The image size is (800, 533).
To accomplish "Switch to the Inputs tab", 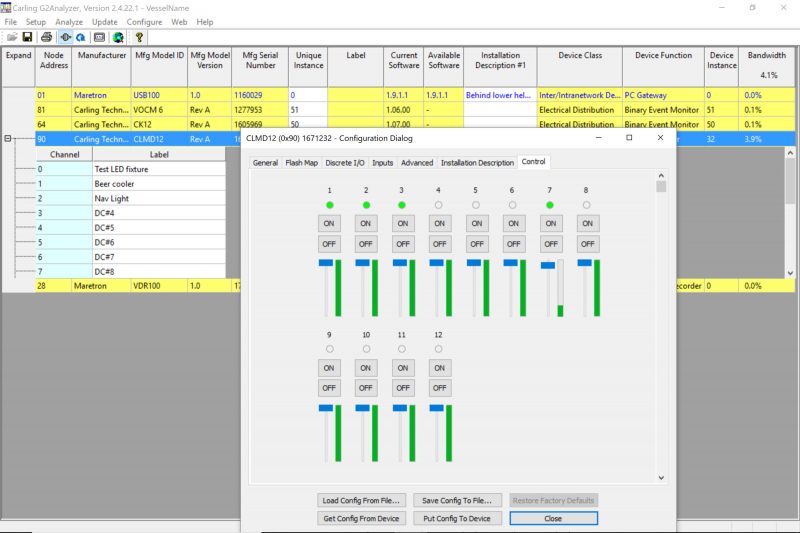I will pyautogui.click(x=383, y=163).
